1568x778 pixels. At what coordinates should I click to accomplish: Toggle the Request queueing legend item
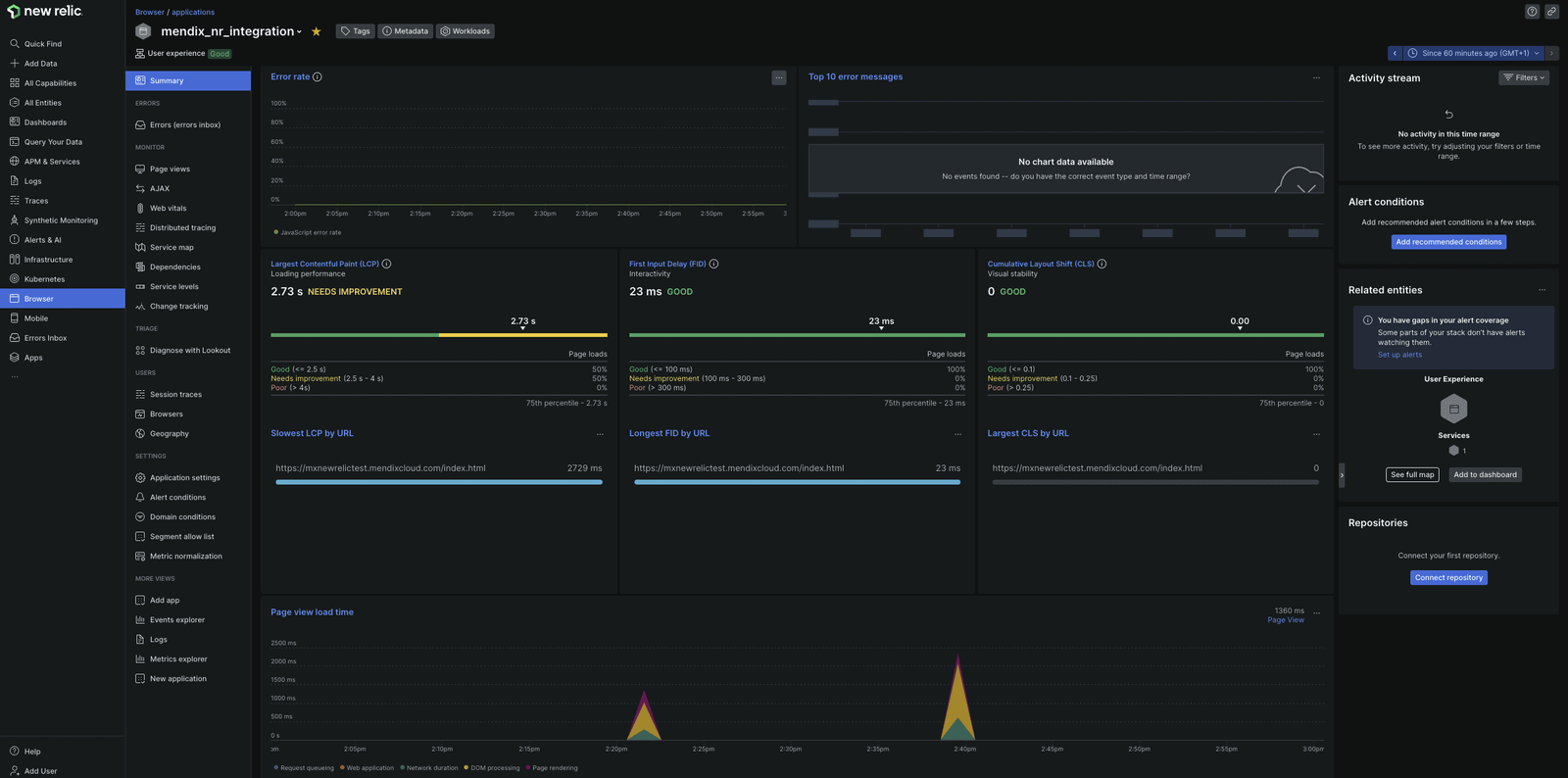pos(303,768)
